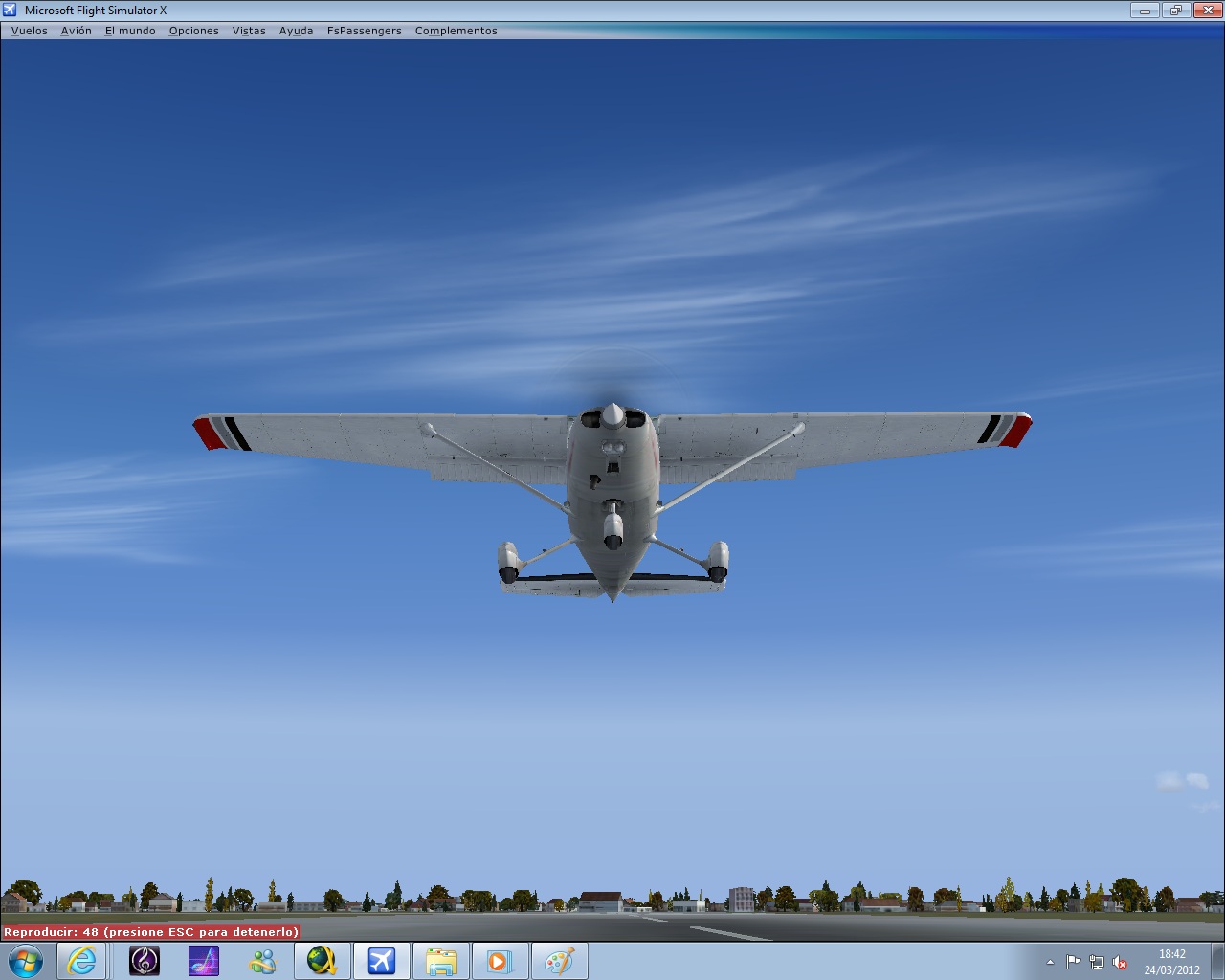Open the network status tray icon
The height and width of the screenshot is (980, 1225).
tap(1097, 962)
